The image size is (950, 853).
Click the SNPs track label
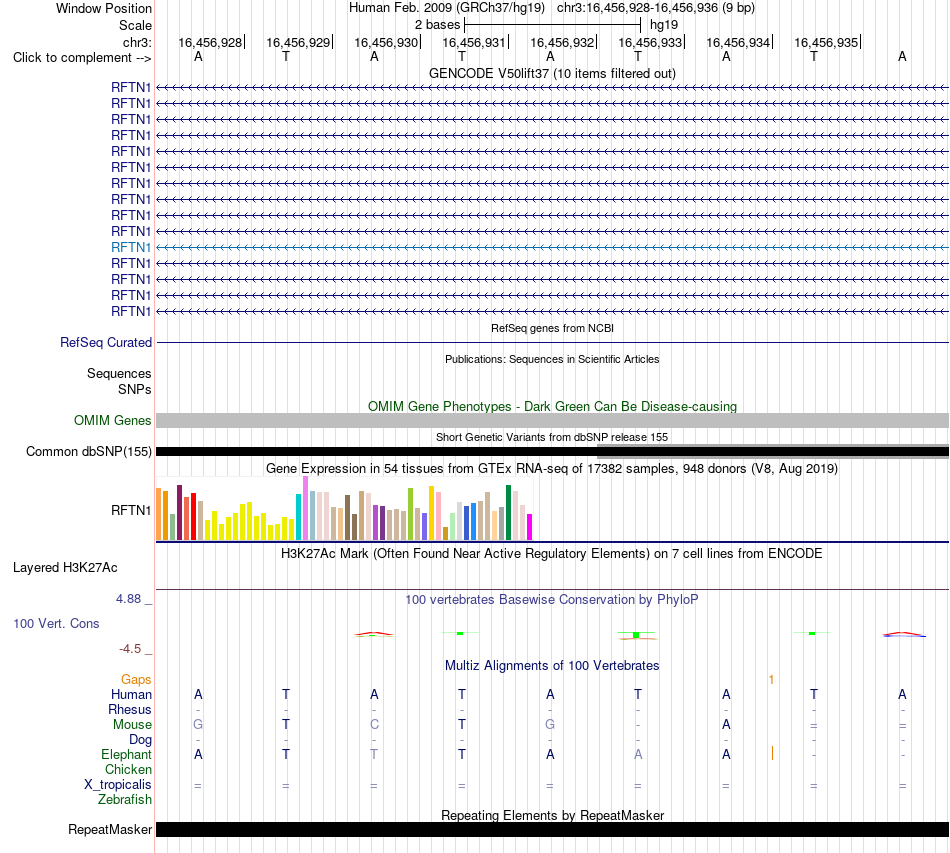135,390
